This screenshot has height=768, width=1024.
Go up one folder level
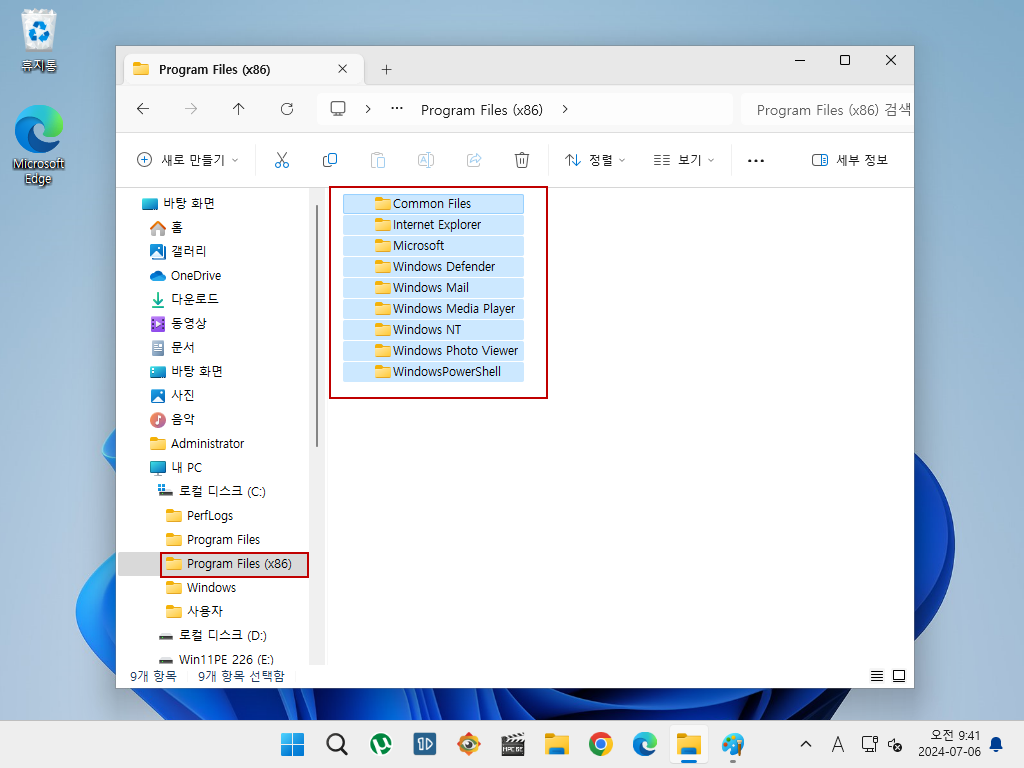(x=238, y=109)
